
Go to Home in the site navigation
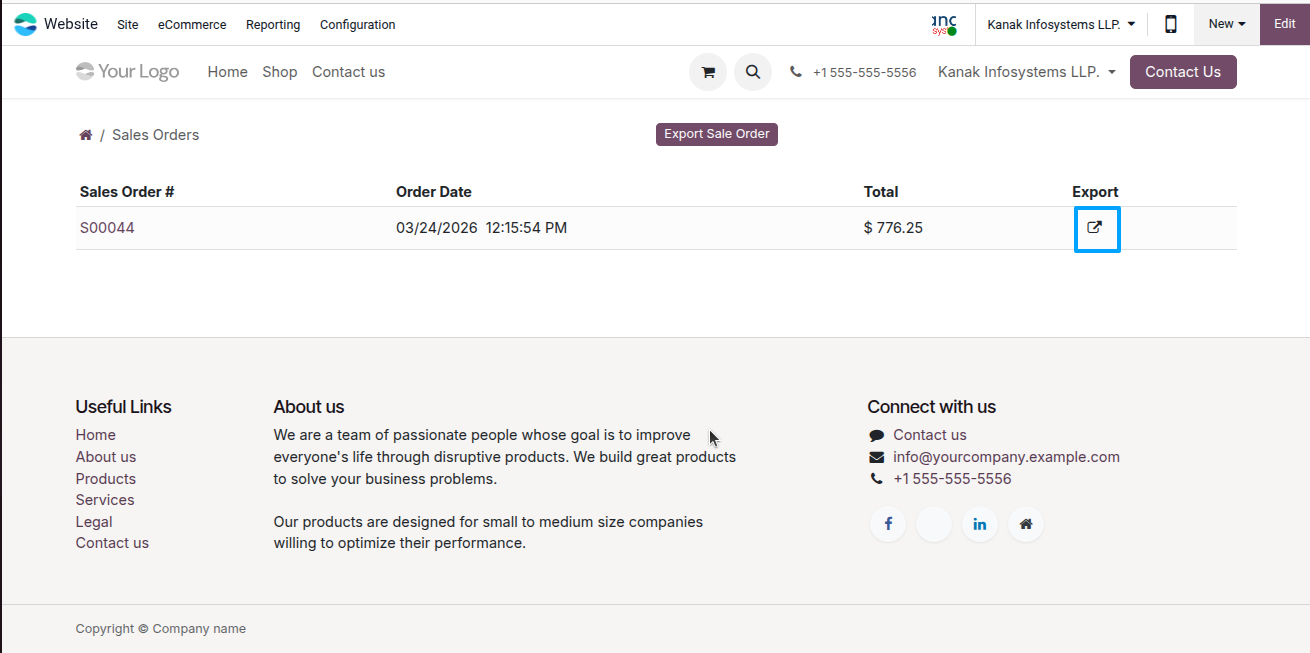click(228, 72)
